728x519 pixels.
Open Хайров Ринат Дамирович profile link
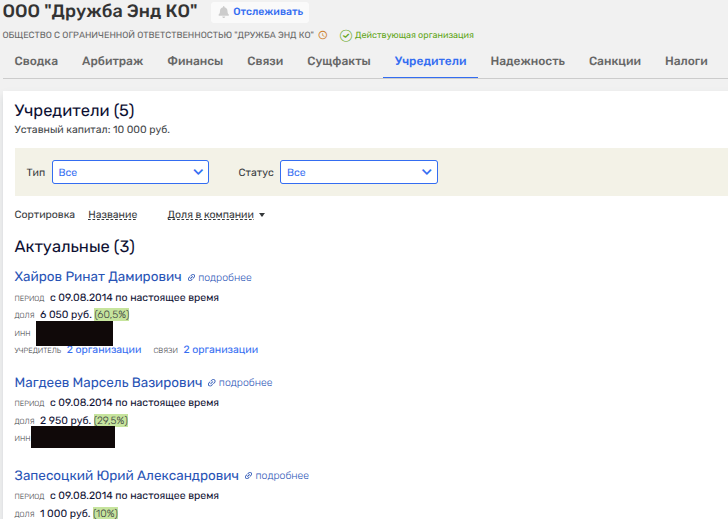[x=98, y=277]
